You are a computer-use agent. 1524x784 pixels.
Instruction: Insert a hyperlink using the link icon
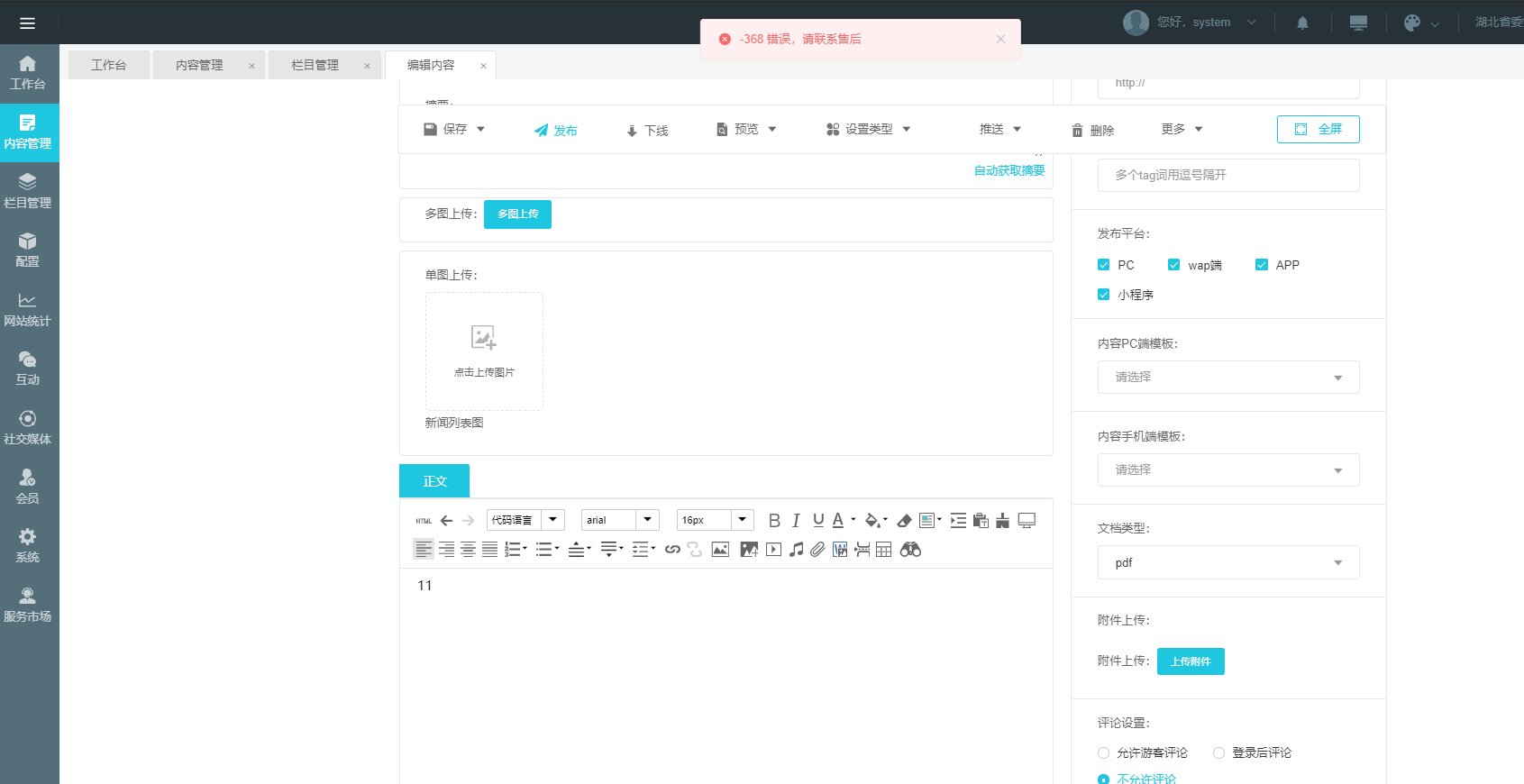pyautogui.click(x=672, y=550)
